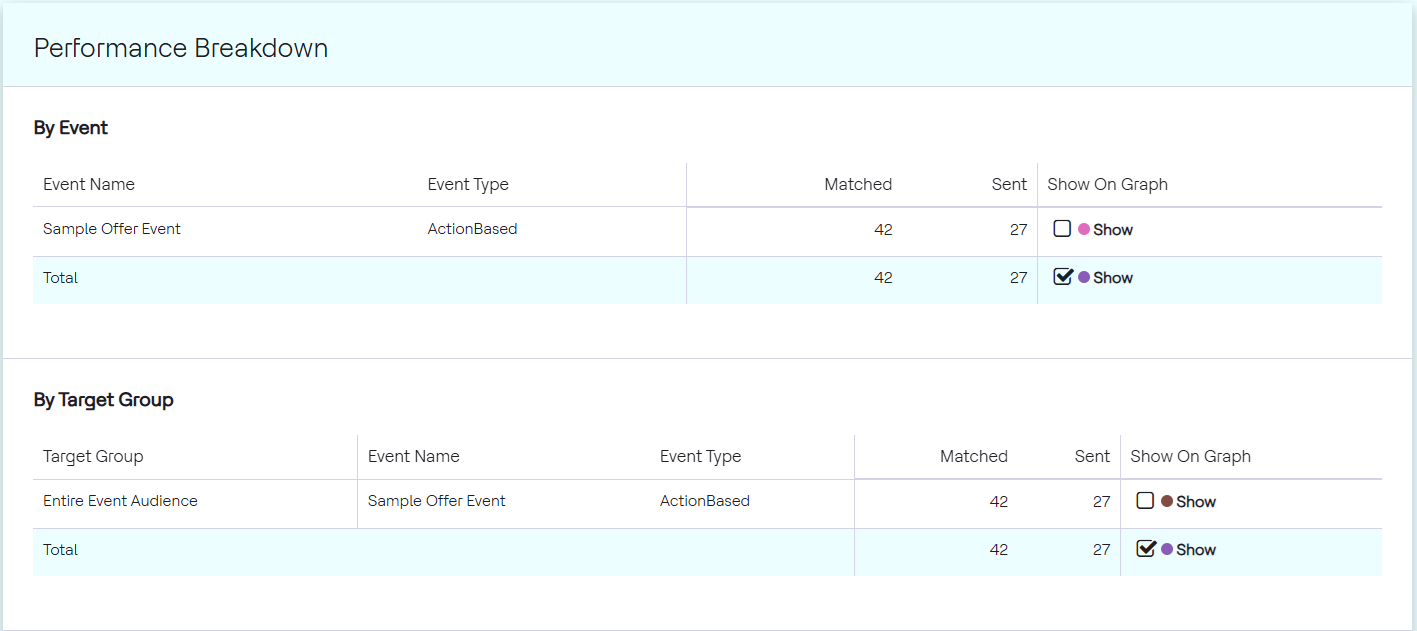Click Event Type header in By Event table
Viewport: 1417px width, 631px height.
click(x=468, y=184)
